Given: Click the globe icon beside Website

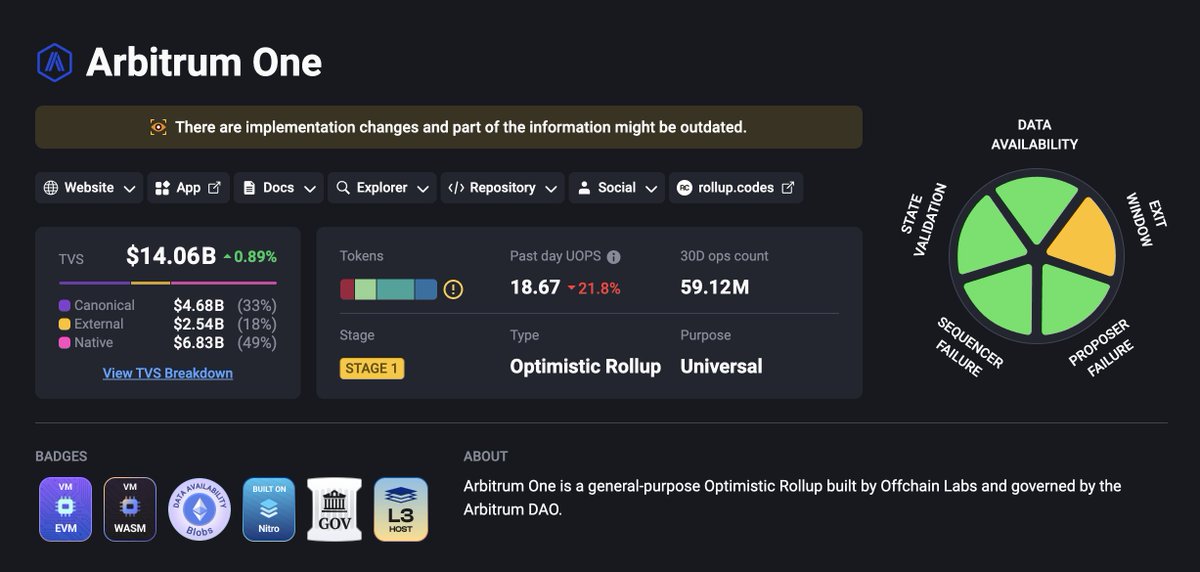Looking at the screenshot, I should pos(51,188).
